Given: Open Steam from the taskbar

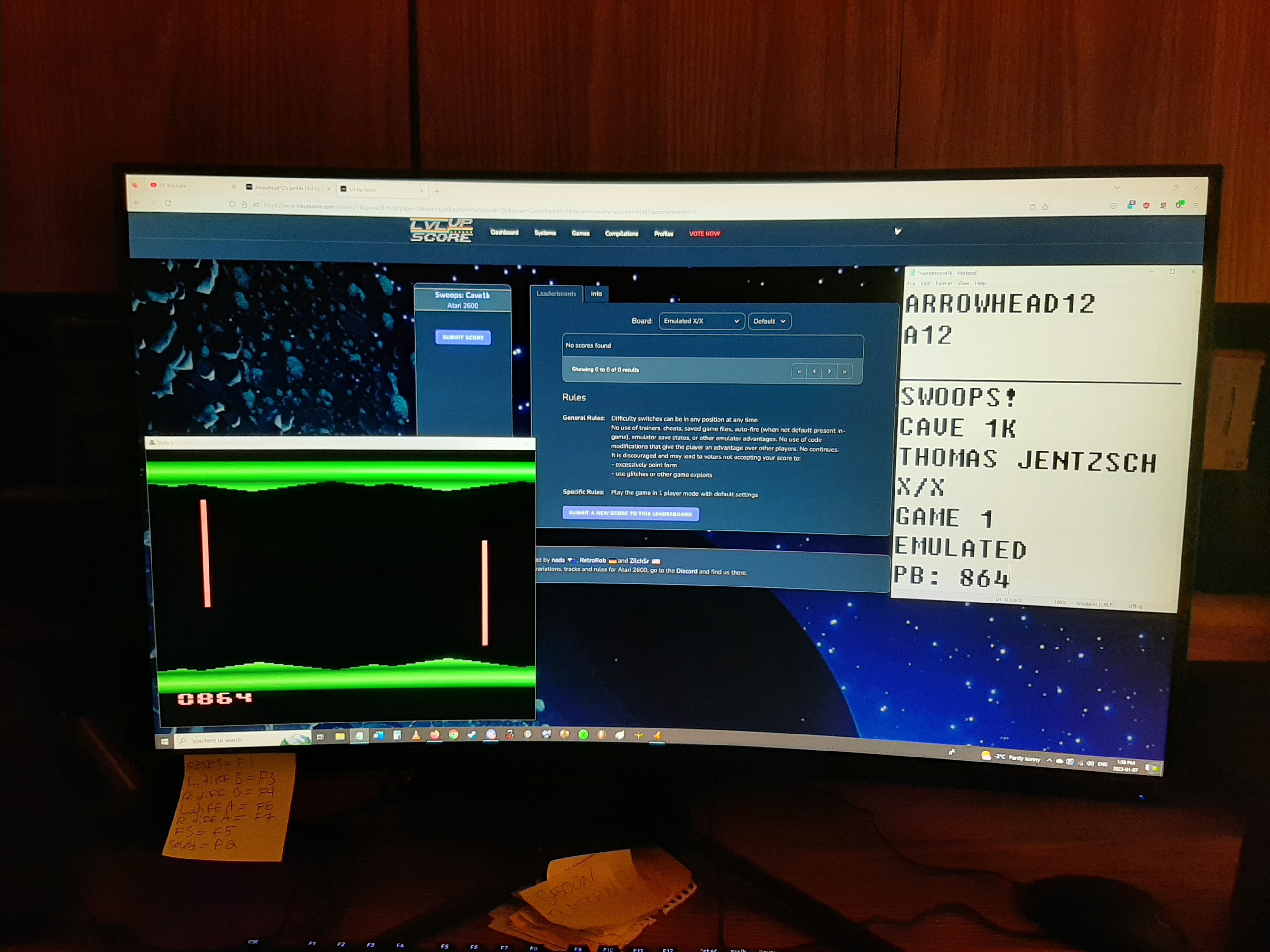Looking at the screenshot, I should pos(472,735).
